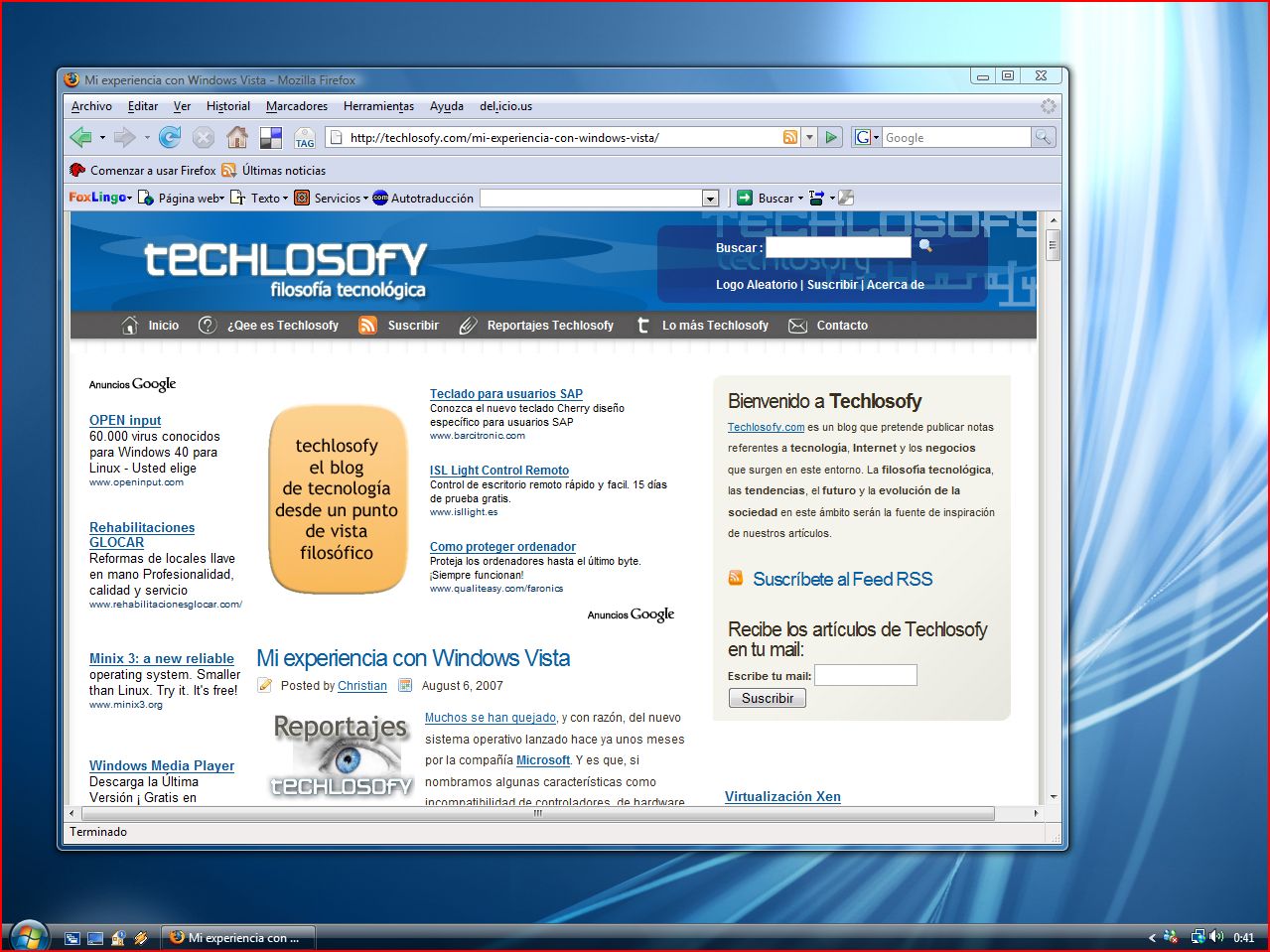Click the Reportajes Techlosofy eye thumbnail
1270x952 pixels.
[343, 755]
